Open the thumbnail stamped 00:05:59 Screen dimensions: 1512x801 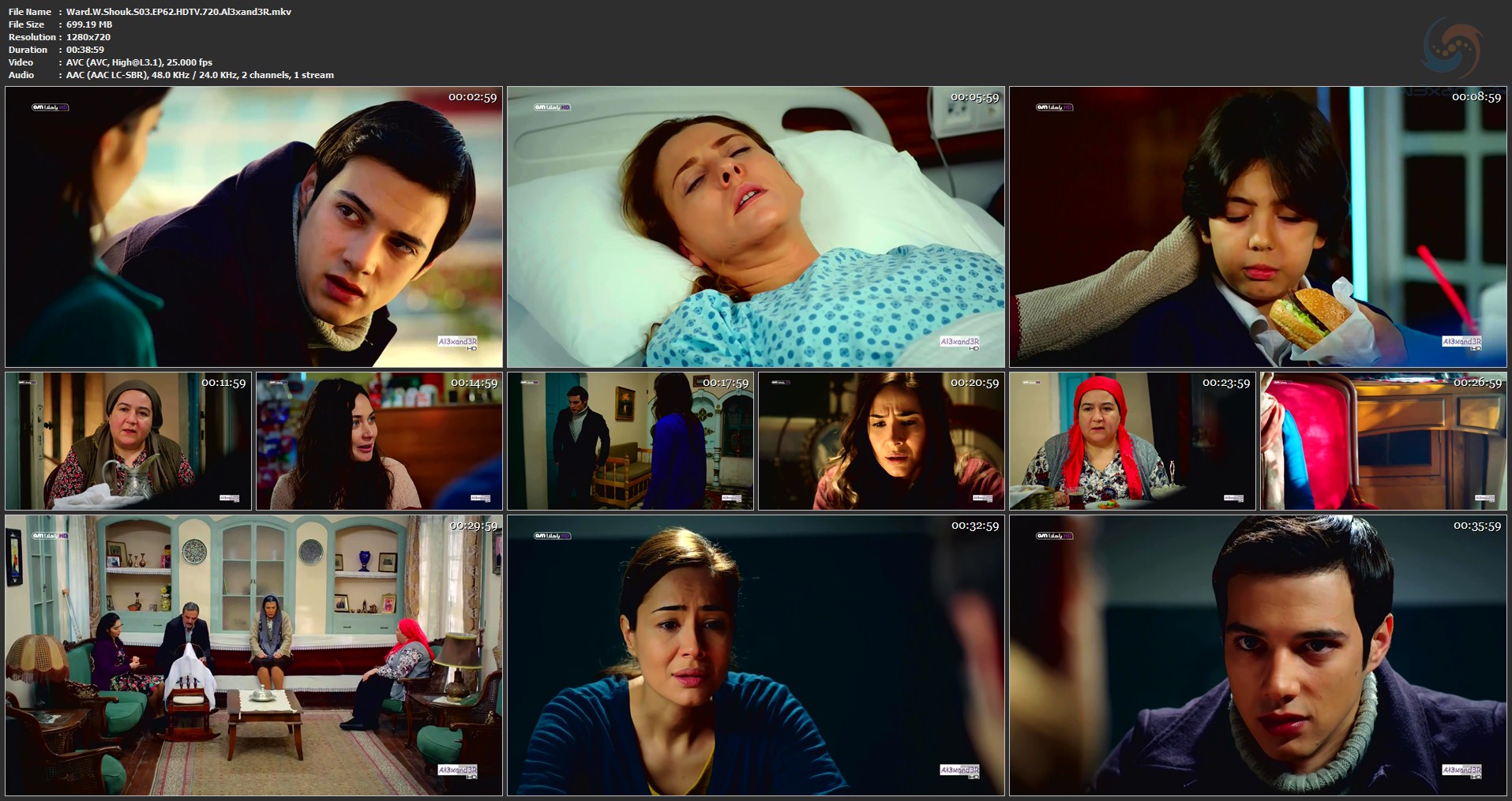click(x=756, y=226)
